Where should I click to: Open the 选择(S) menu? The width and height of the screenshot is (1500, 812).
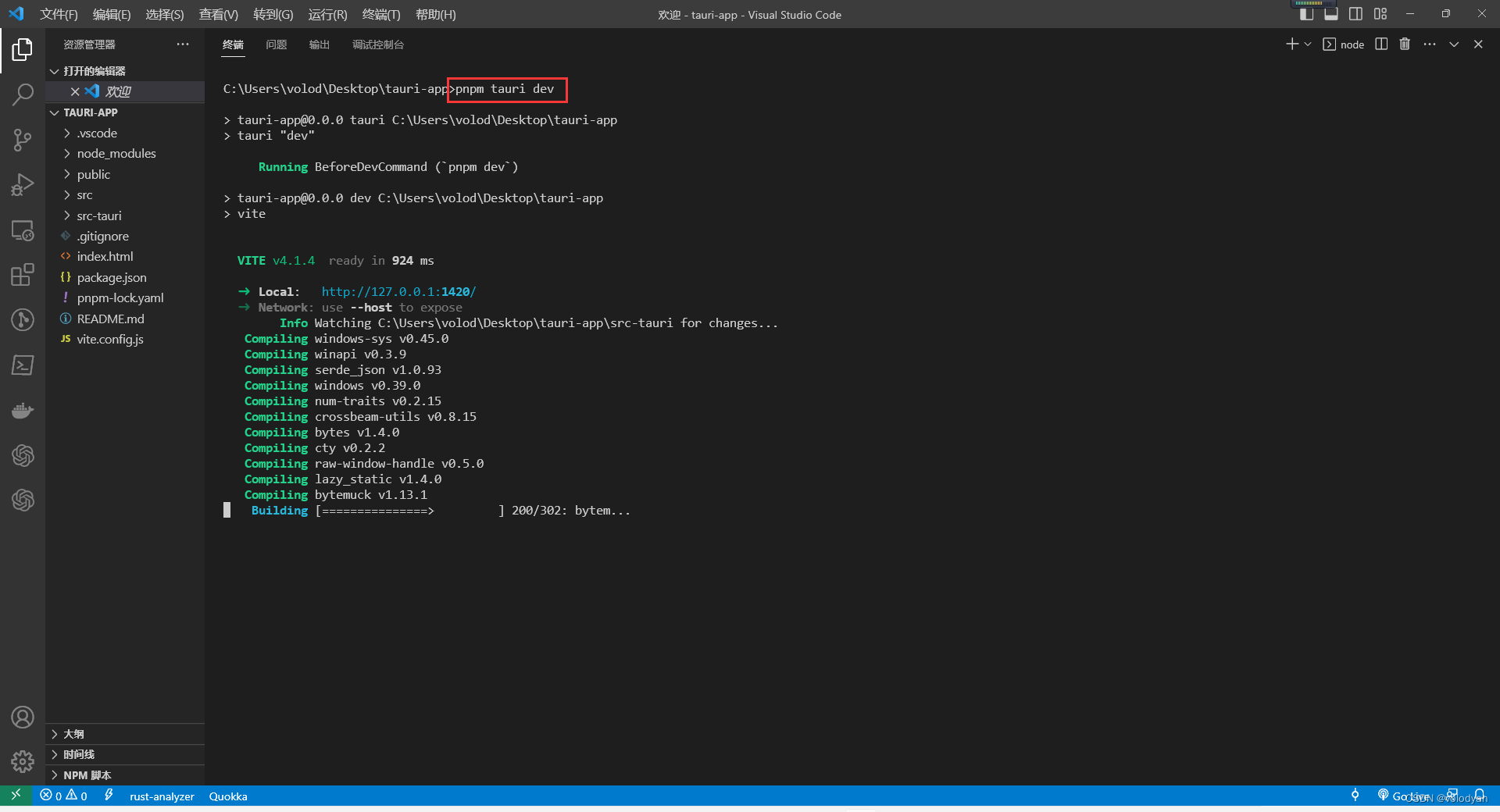coord(165,15)
